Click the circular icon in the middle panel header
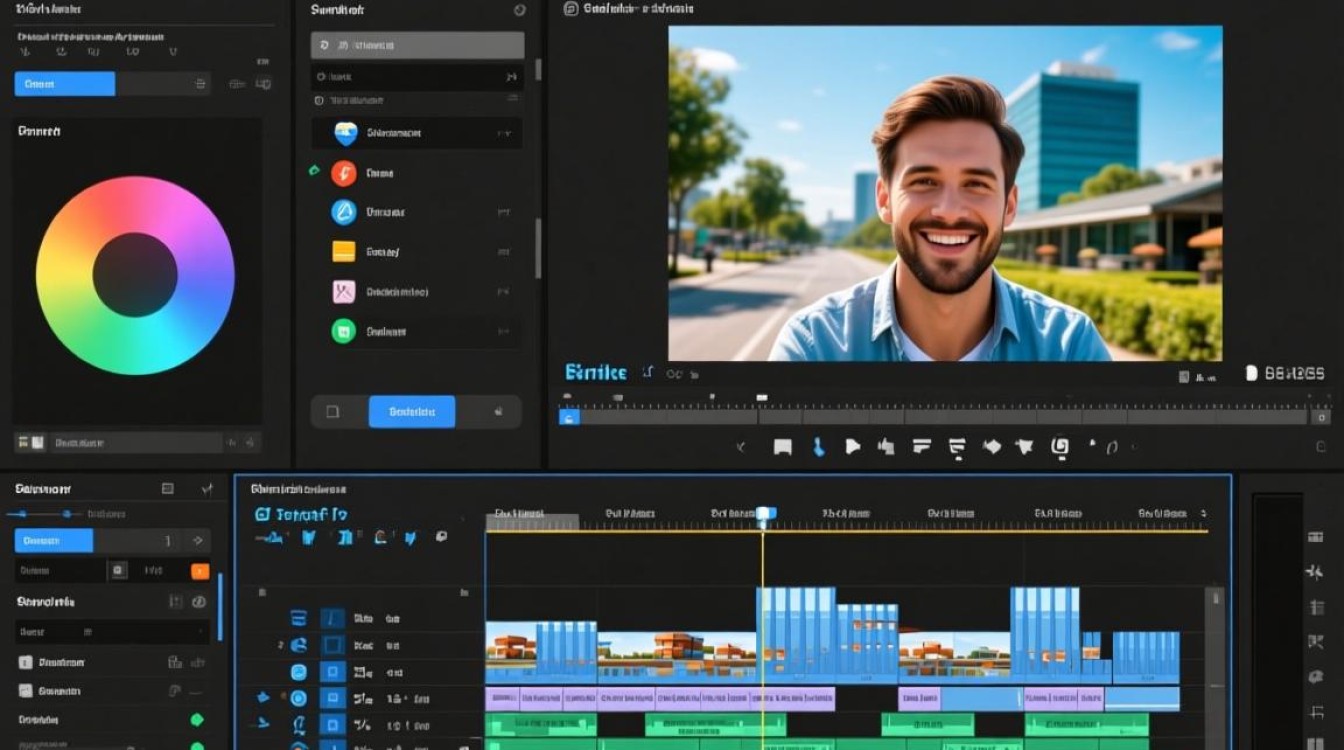 tap(519, 10)
